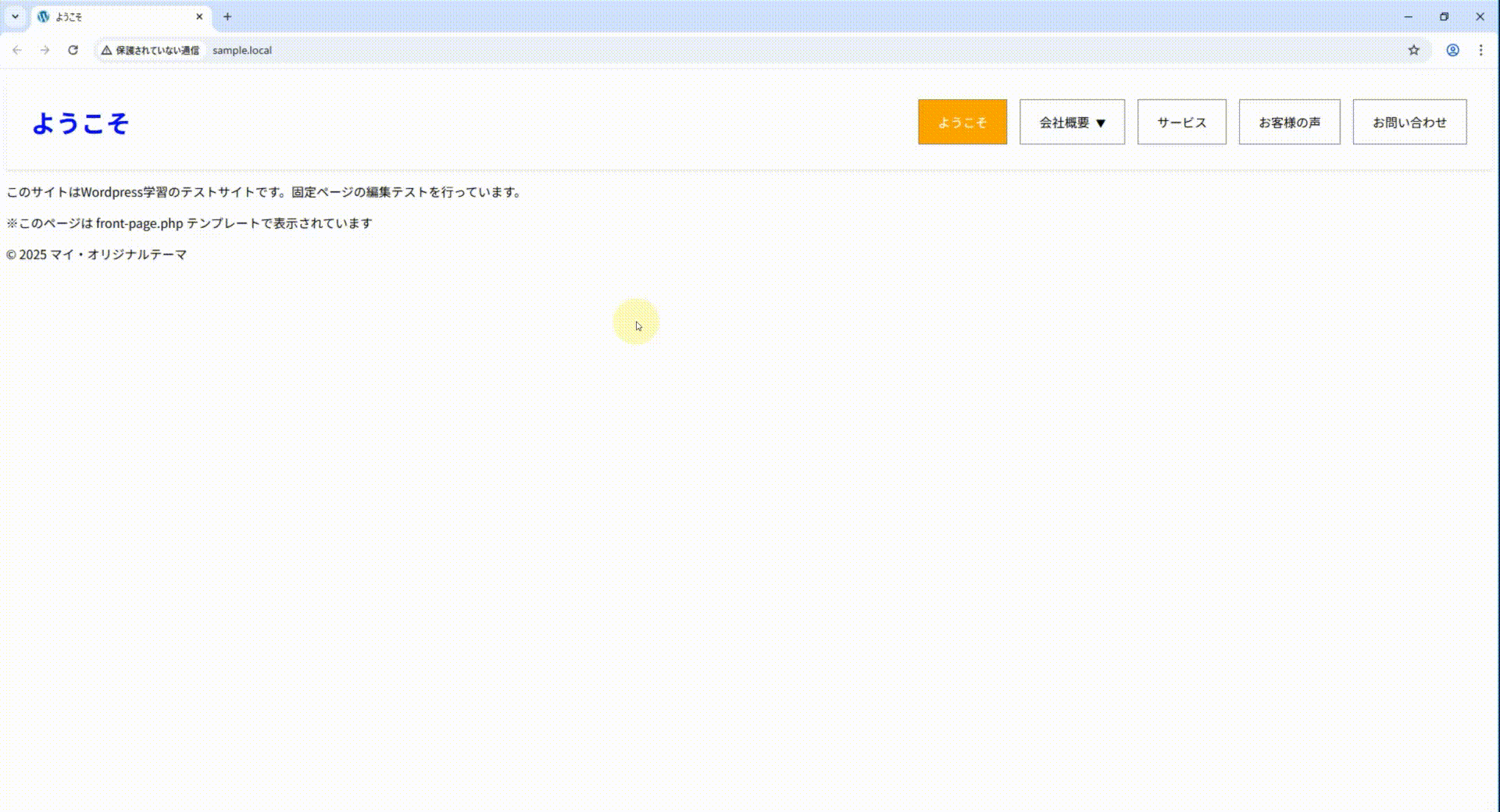
Task: Open a new tab with plus icon
Action: [x=227, y=16]
